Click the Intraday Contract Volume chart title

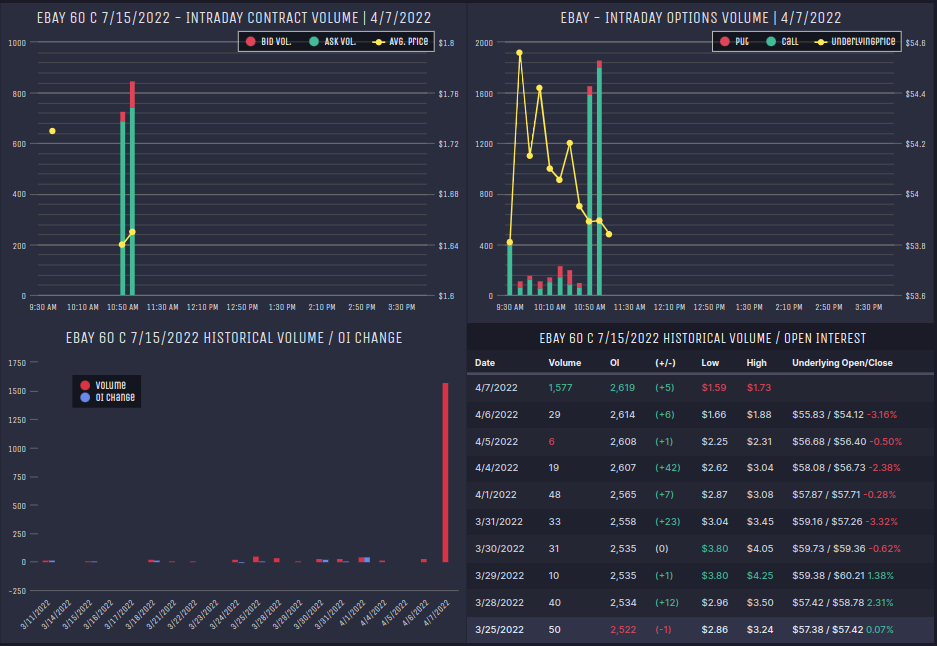point(234,17)
